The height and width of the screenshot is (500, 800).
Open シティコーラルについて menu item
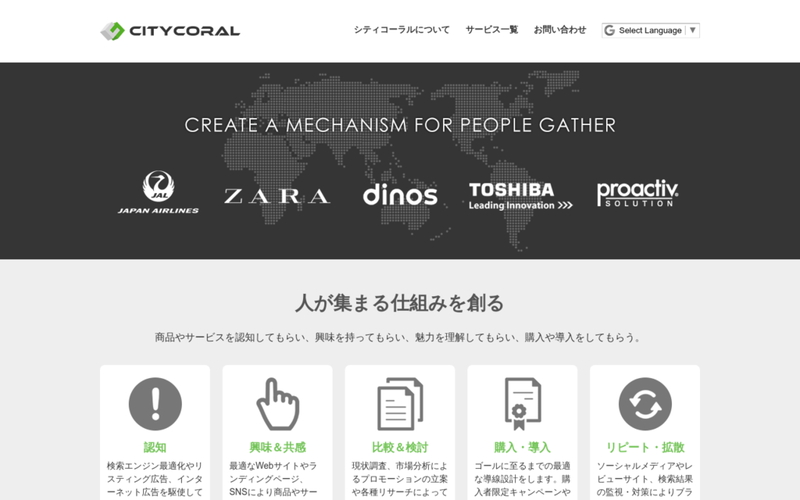point(402,30)
